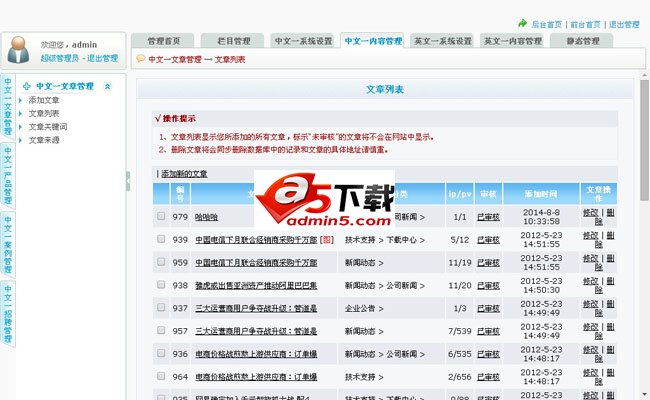Image resolution: width=650 pixels, height=400 pixels.
Task: Select the 中文一内容管理 tab
Action: [373, 41]
